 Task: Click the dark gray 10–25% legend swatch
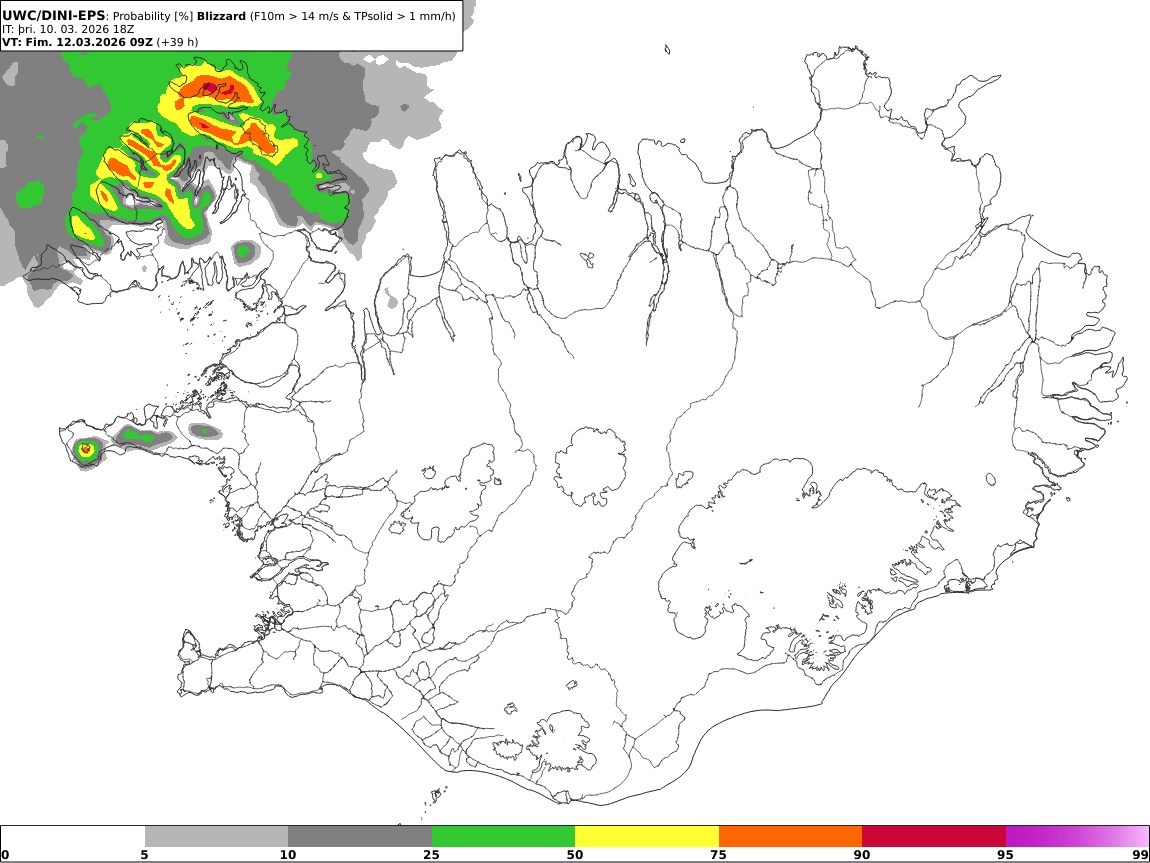point(360,836)
